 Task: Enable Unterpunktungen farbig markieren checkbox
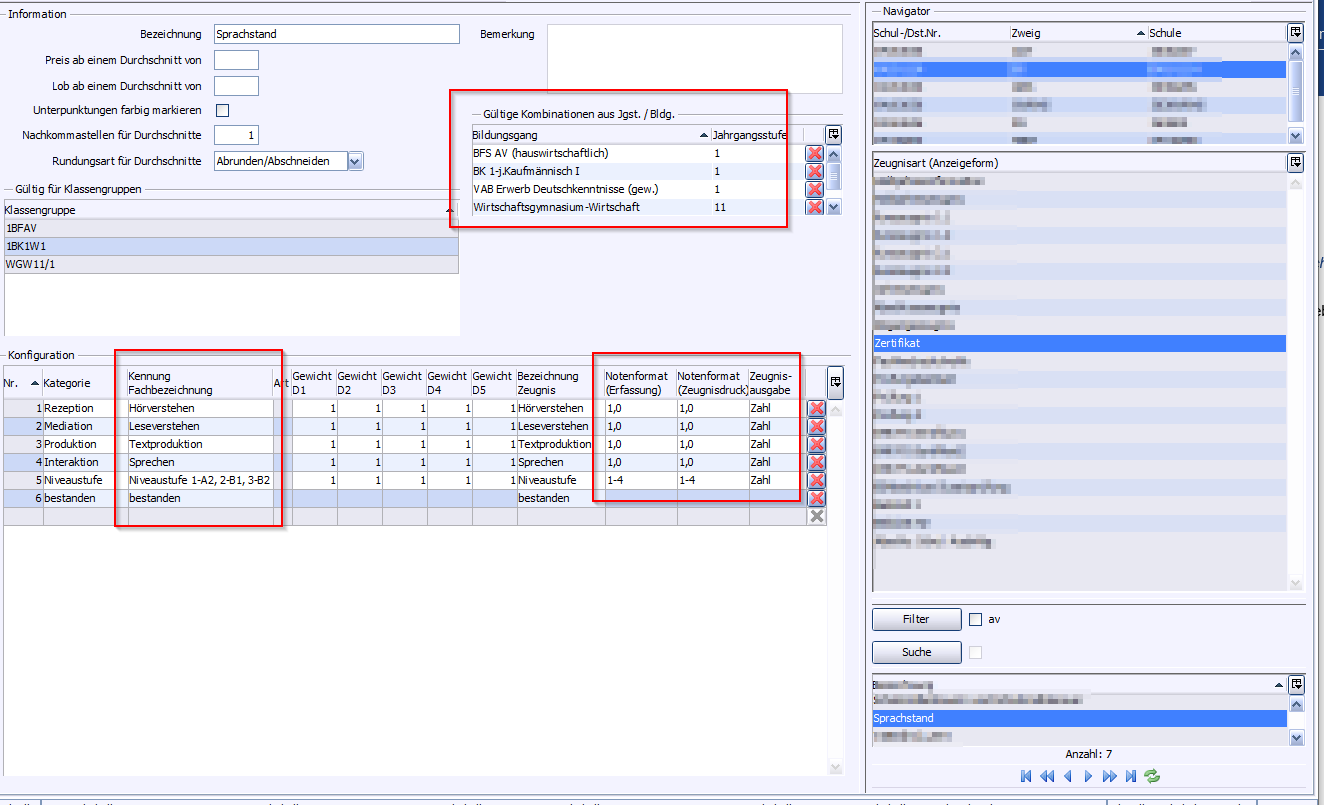click(223, 110)
